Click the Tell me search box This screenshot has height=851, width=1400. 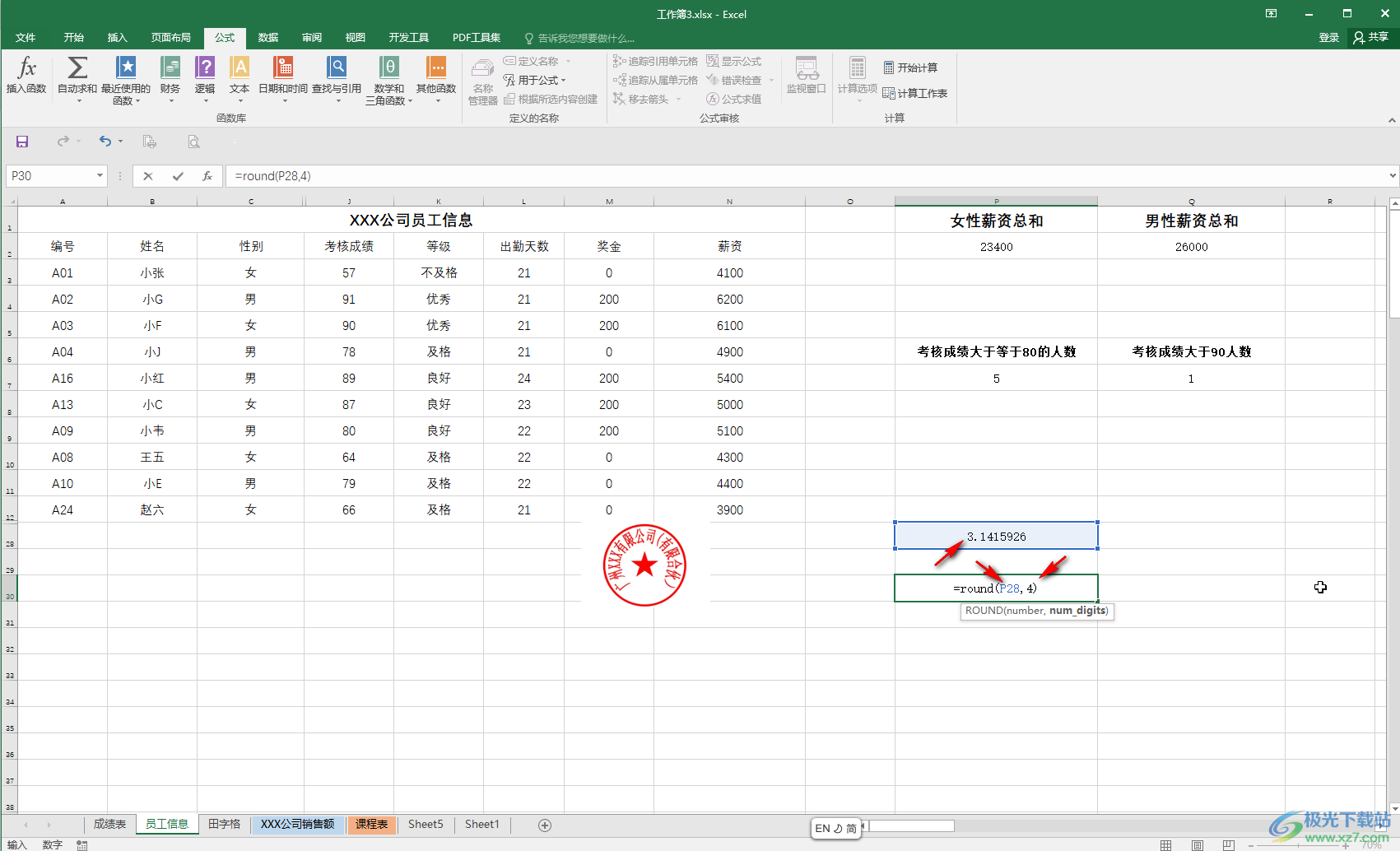pyautogui.click(x=580, y=38)
